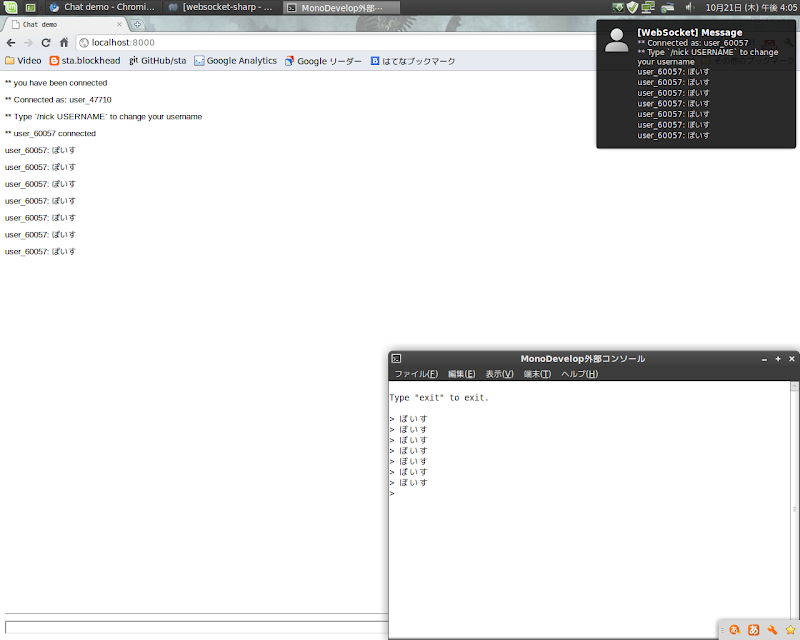Switch to the MonoDevelop console taskbar item

[341, 8]
